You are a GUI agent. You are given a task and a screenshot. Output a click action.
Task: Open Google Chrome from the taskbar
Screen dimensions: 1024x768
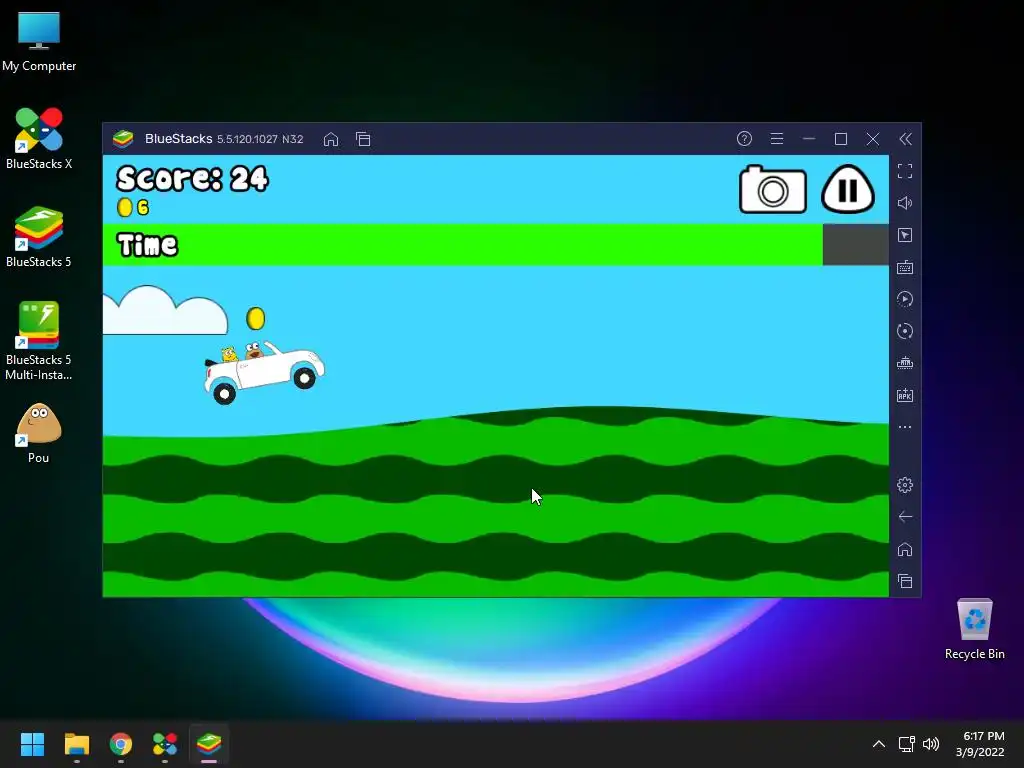click(x=121, y=744)
